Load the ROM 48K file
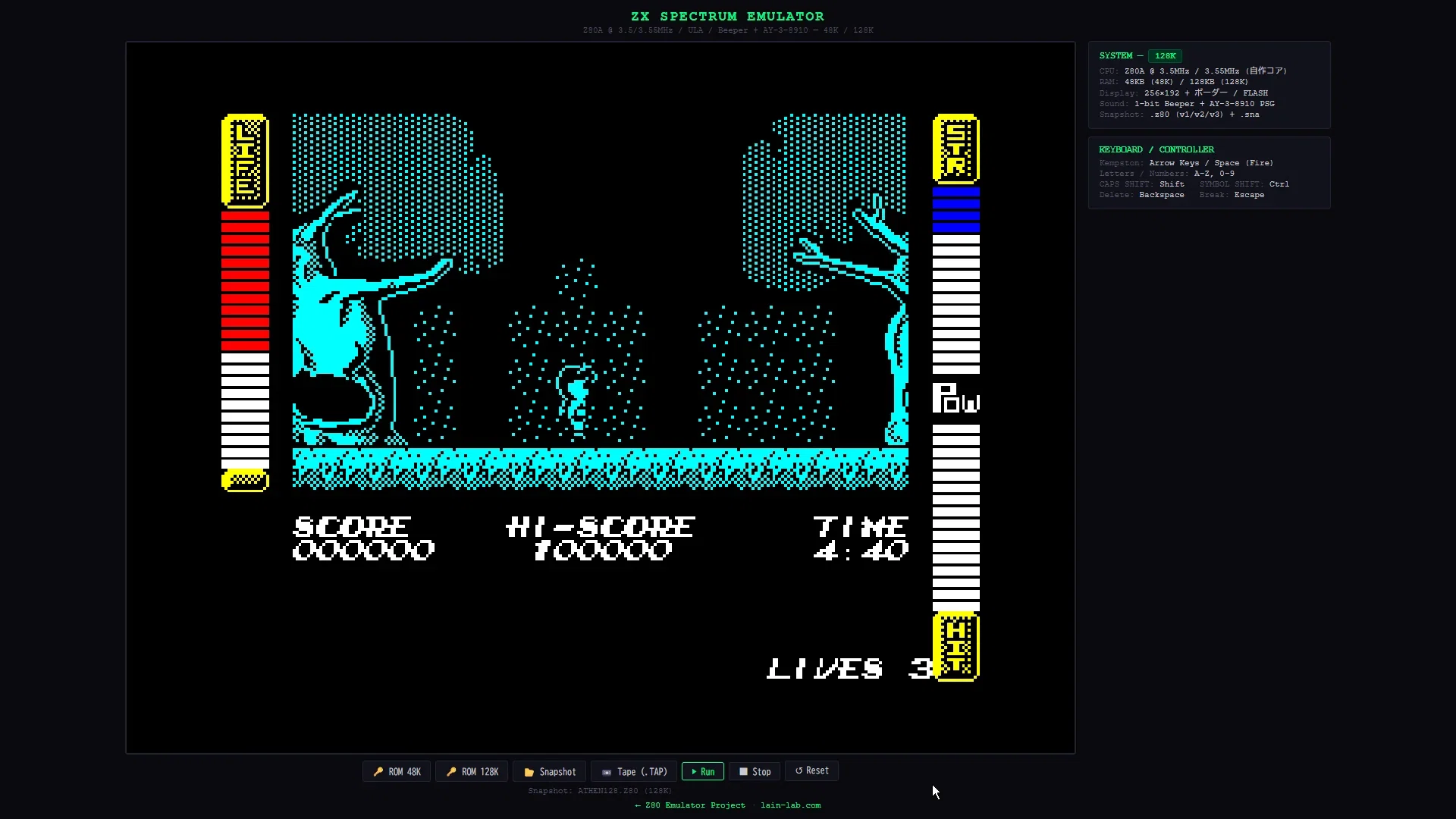Image resolution: width=1456 pixels, height=819 pixels. [397, 771]
